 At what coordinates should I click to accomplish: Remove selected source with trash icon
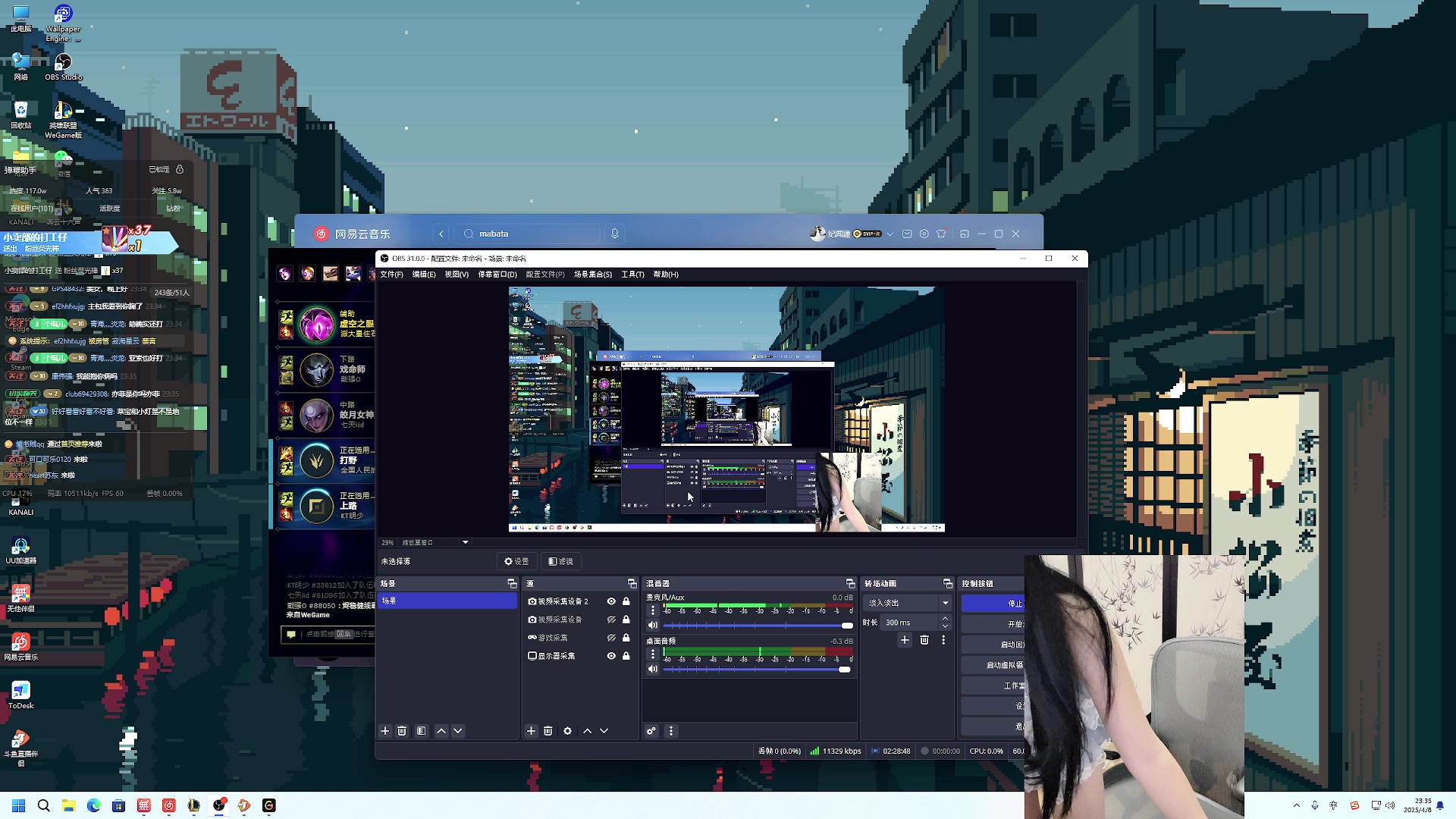(x=548, y=731)
